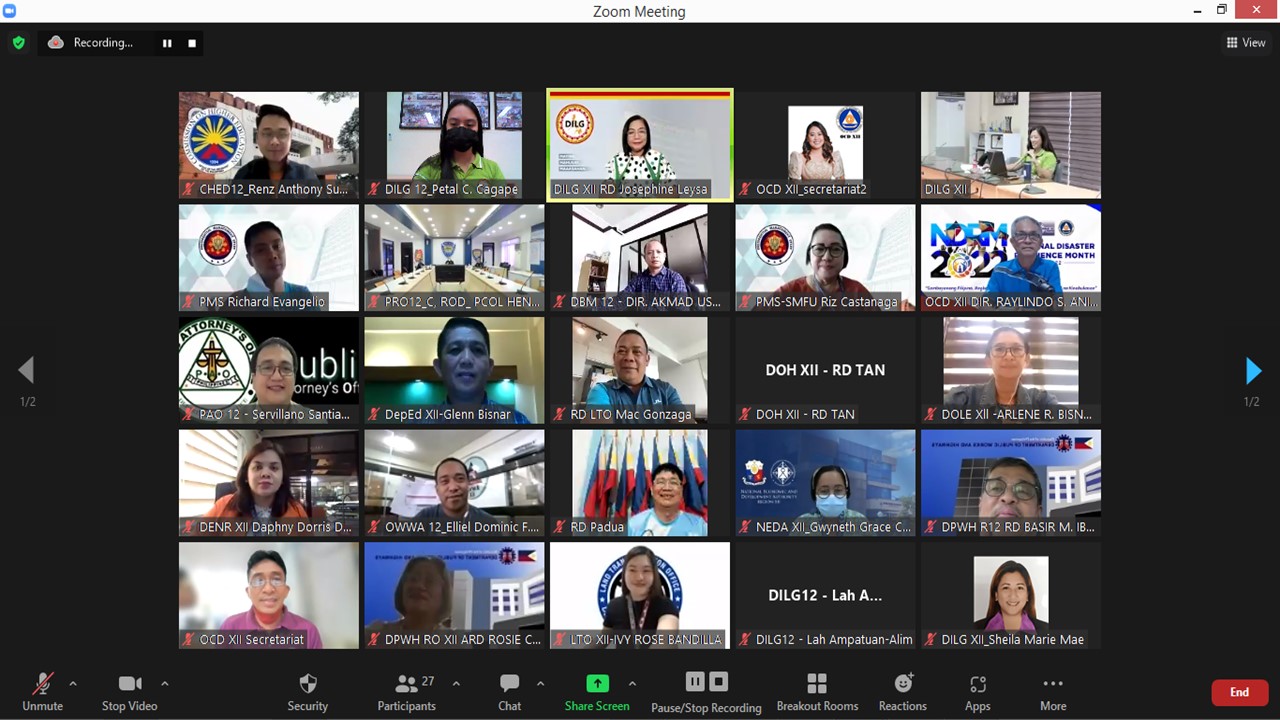Click muted mic icon on PMS Richard Evangelio

189,302
